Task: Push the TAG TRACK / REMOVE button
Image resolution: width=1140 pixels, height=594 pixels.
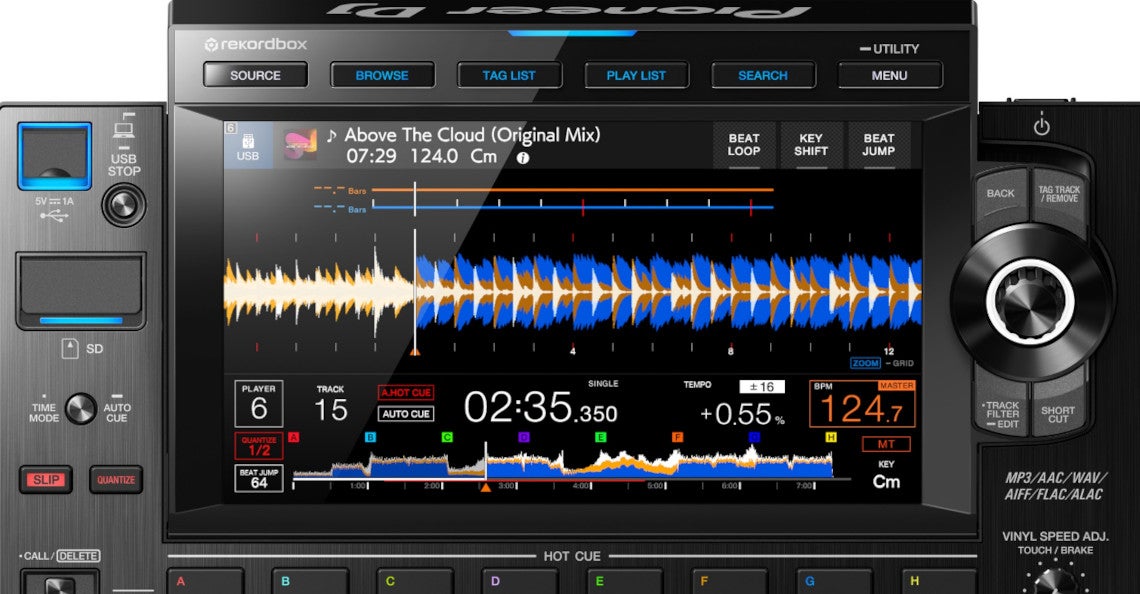Action: pyautogui.click(x=1059, y=194)
